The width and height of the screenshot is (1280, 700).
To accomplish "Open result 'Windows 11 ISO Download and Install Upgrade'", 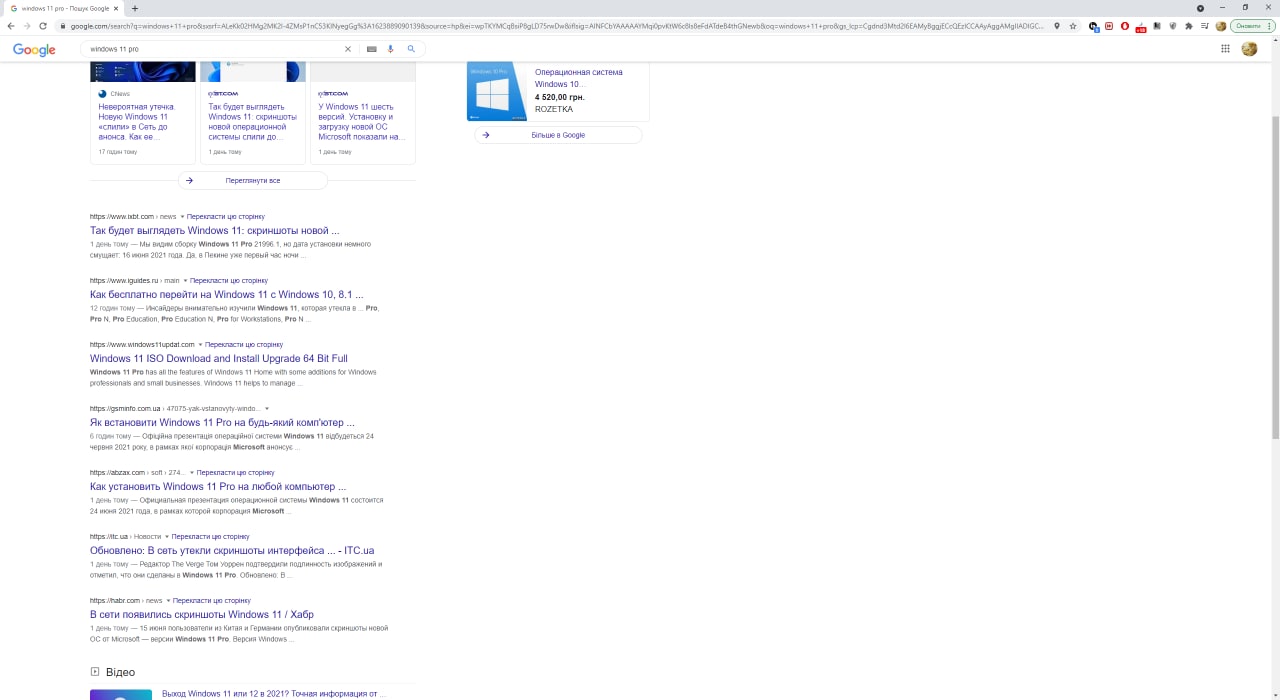I will (x=219, y=358).
